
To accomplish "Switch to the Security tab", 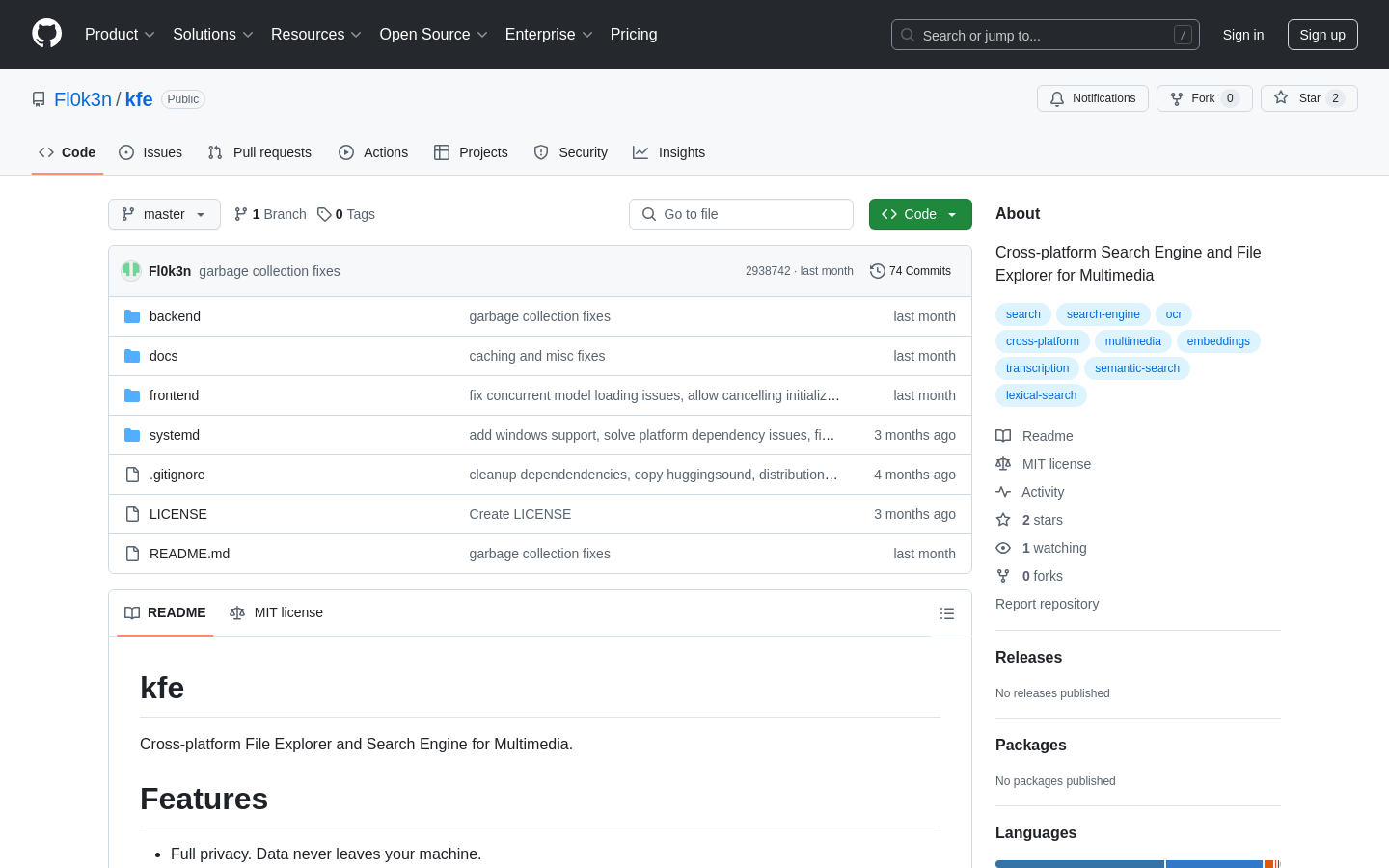I will (571, 152).
